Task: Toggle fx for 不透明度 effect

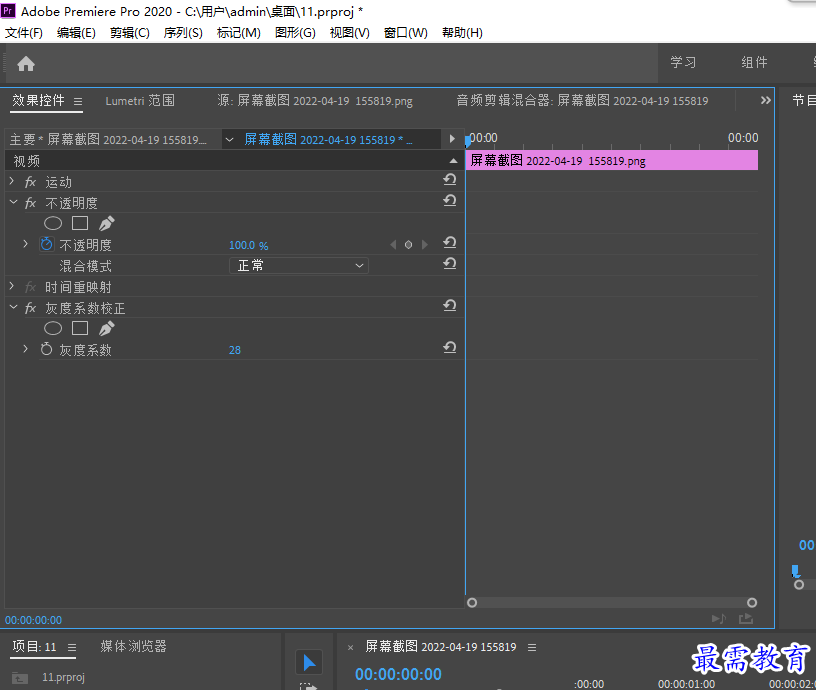Action: tap(30, 203)
